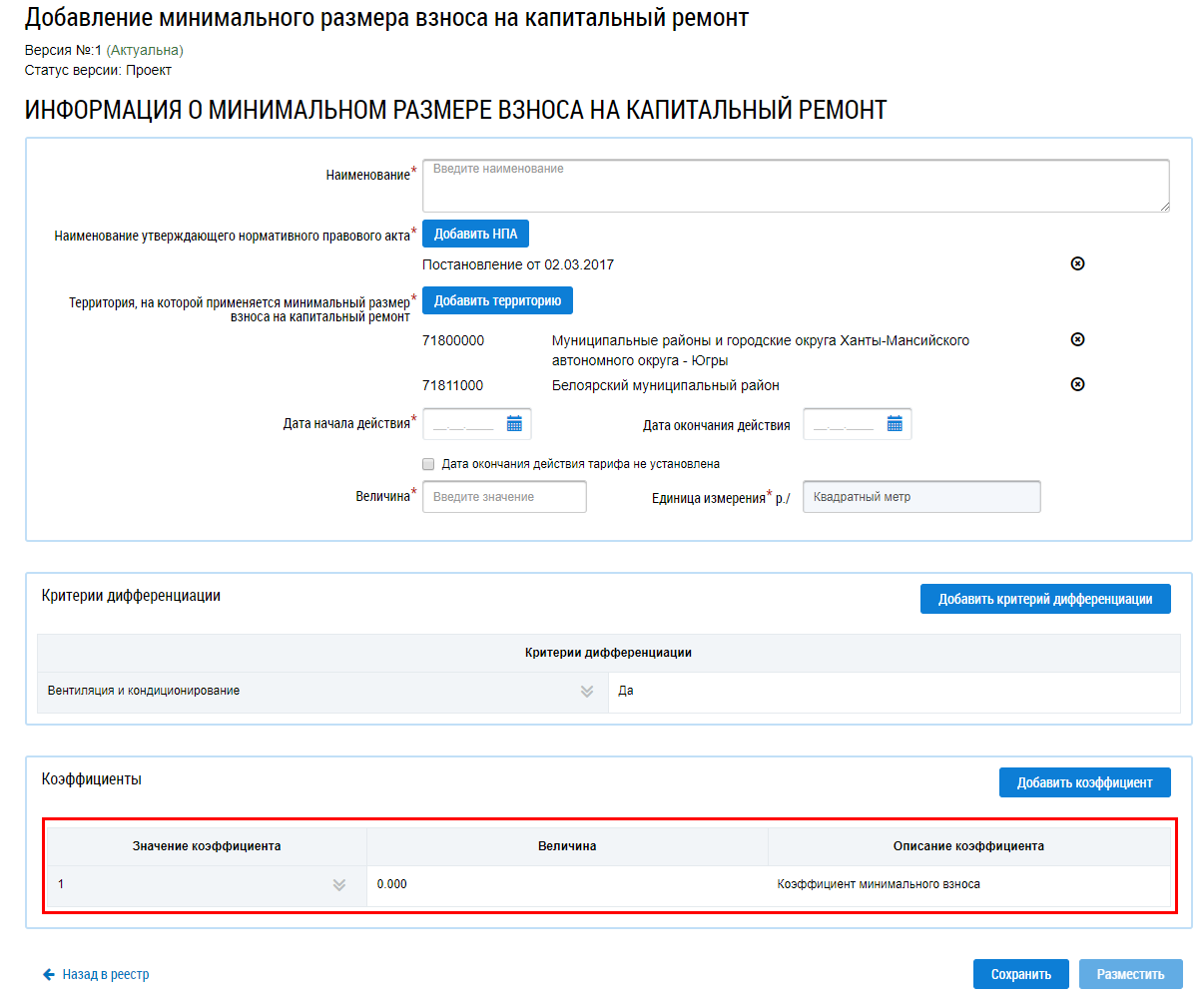Click the Добавить территорию button

[497, 300]
